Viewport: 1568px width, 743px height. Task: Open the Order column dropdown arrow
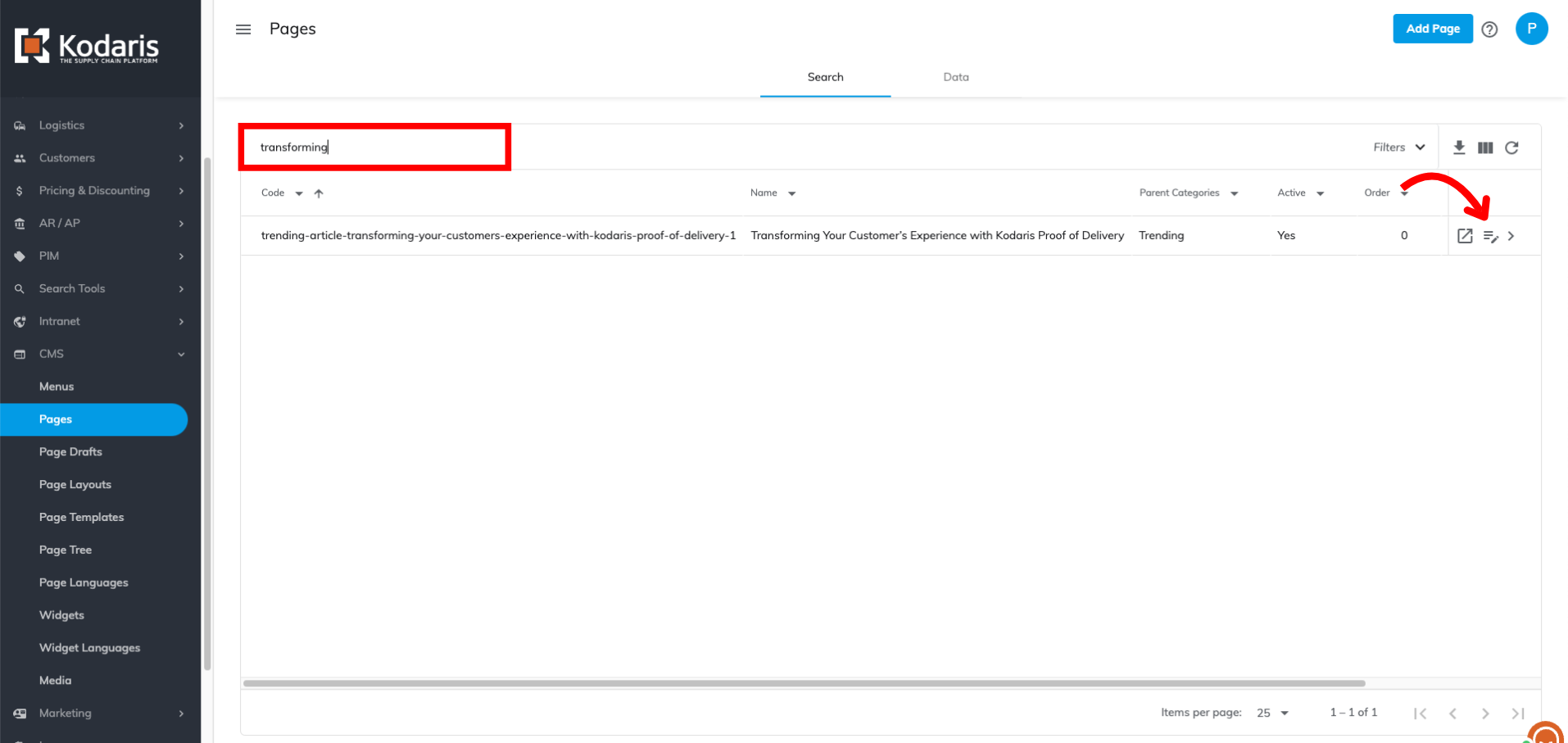point(1404,193)
